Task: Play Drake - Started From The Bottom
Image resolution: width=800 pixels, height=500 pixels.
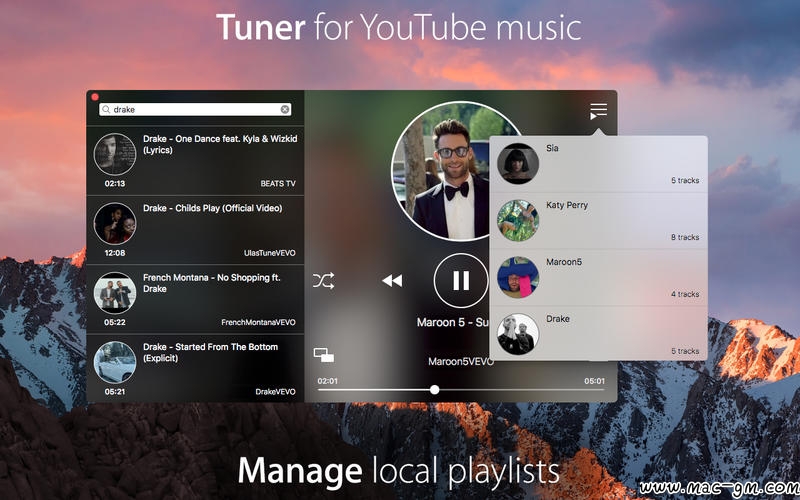Action: pos(195,368)
